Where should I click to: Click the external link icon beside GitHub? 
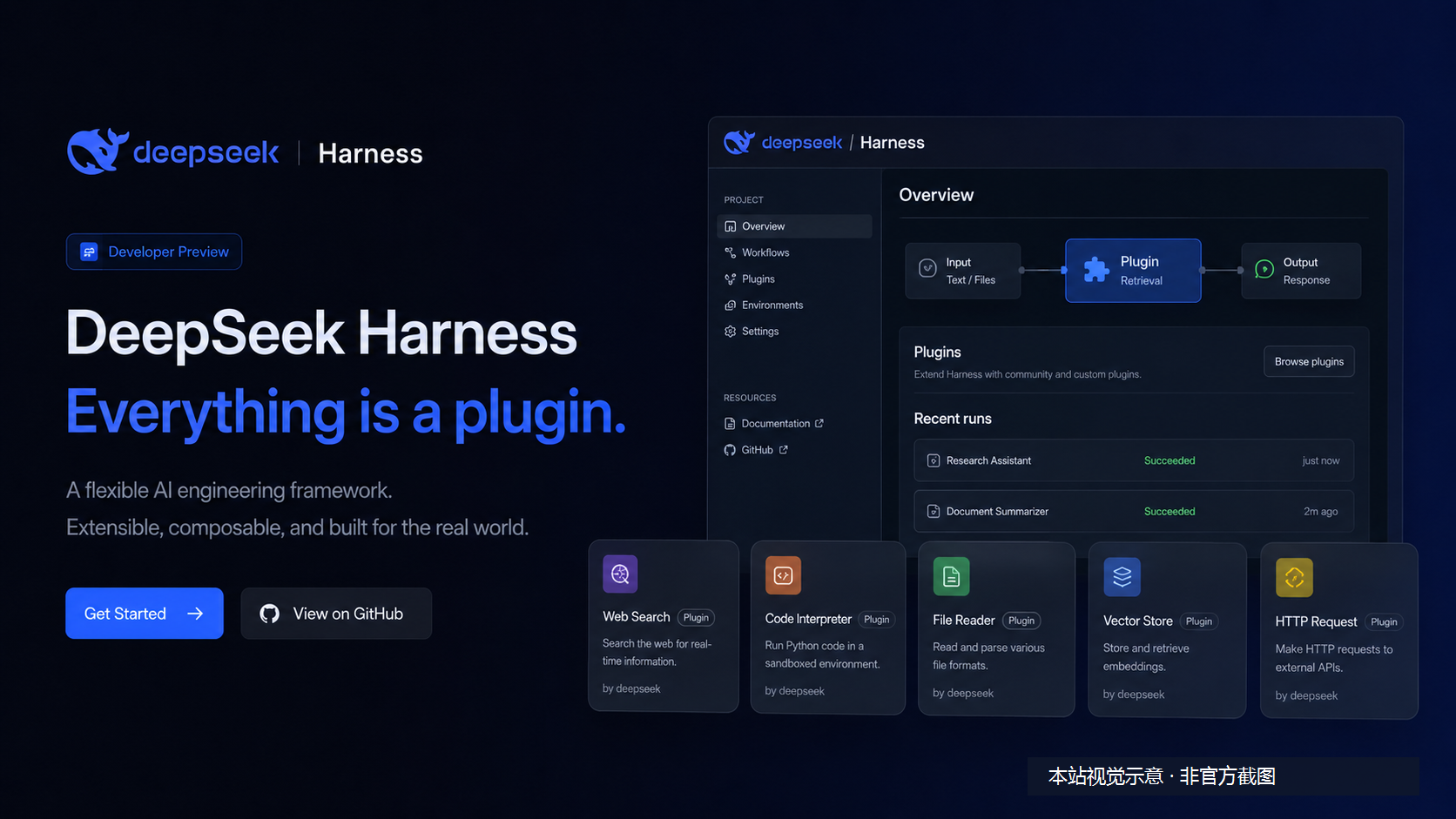tap(784, 450)
